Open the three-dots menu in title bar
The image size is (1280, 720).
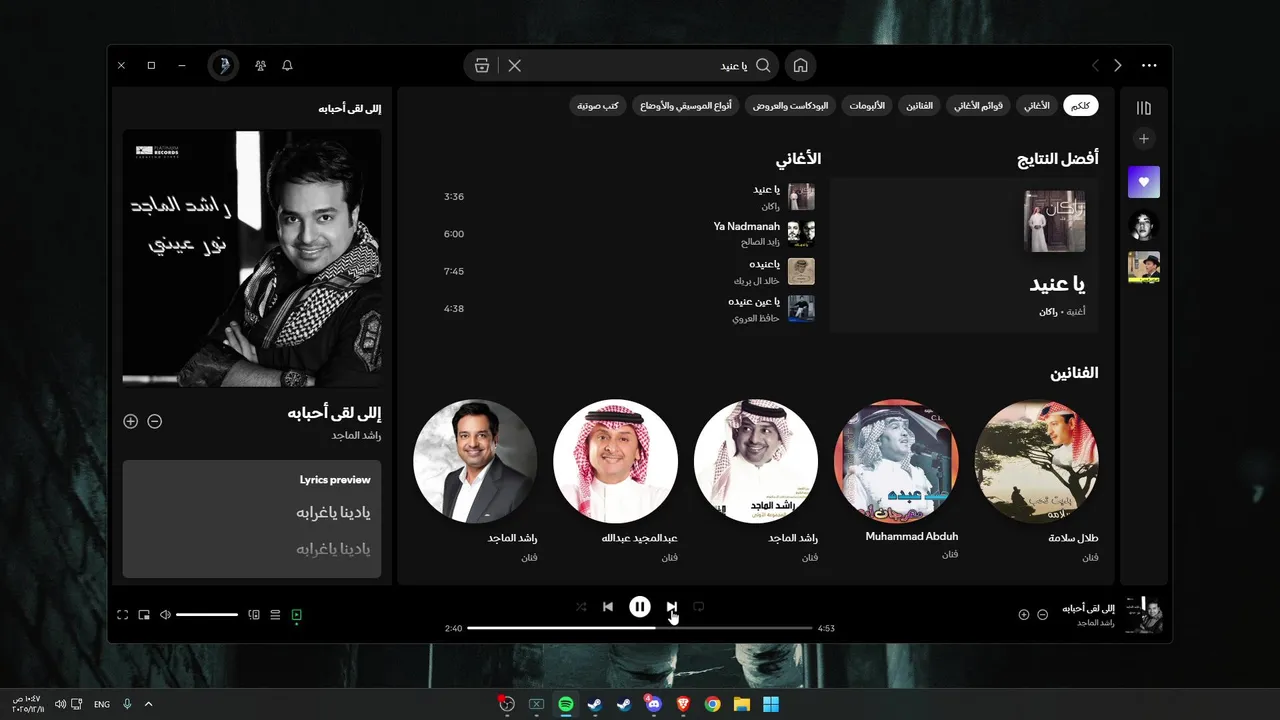1149,66
